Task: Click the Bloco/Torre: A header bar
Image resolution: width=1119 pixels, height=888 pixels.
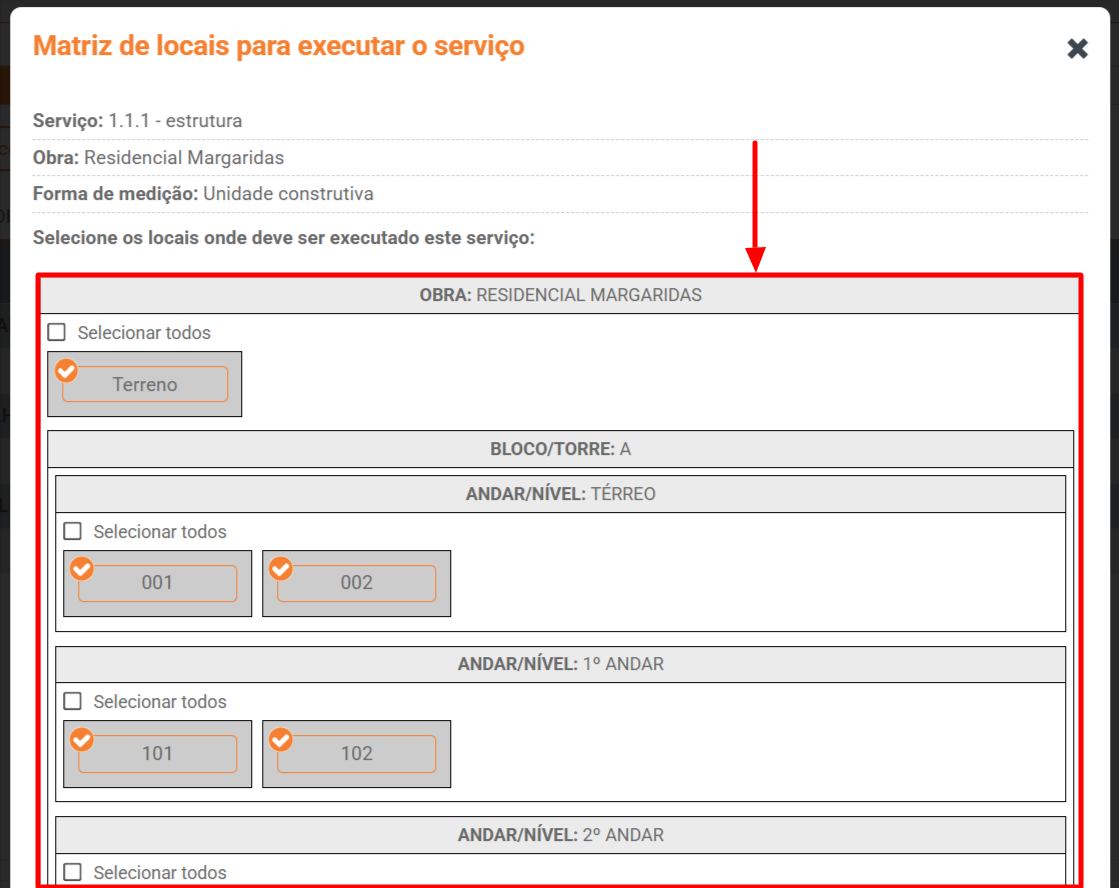Action: [x=560, y=450]
